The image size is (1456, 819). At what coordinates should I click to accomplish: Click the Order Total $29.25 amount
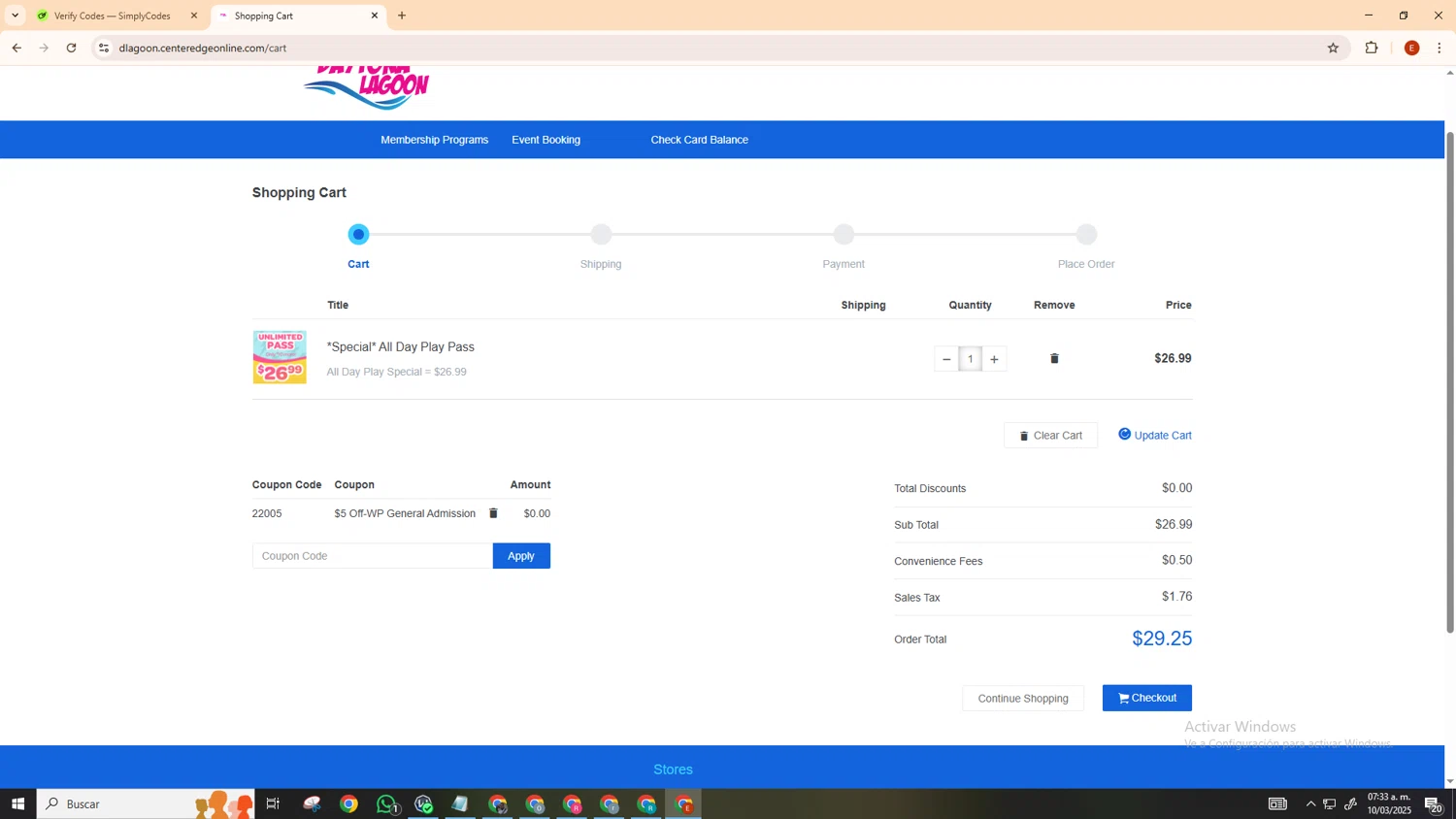[x=1162, y=639]
